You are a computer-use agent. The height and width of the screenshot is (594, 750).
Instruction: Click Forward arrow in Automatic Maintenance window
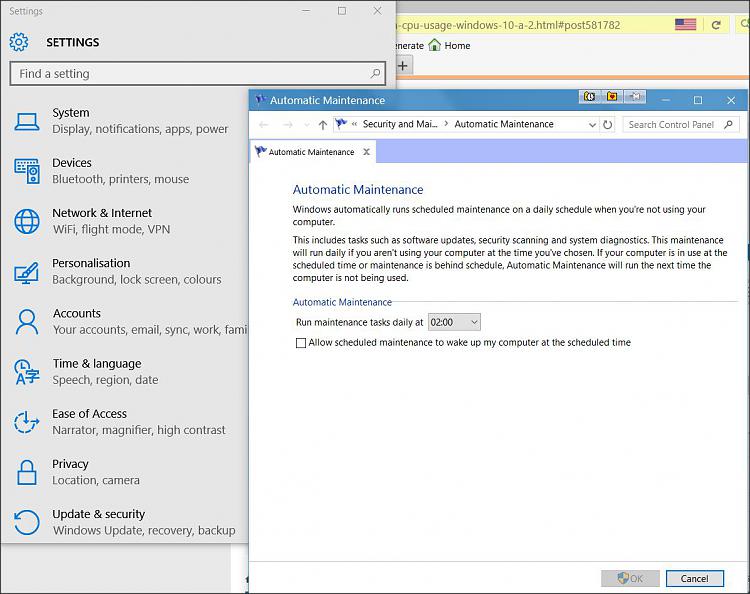288,125
